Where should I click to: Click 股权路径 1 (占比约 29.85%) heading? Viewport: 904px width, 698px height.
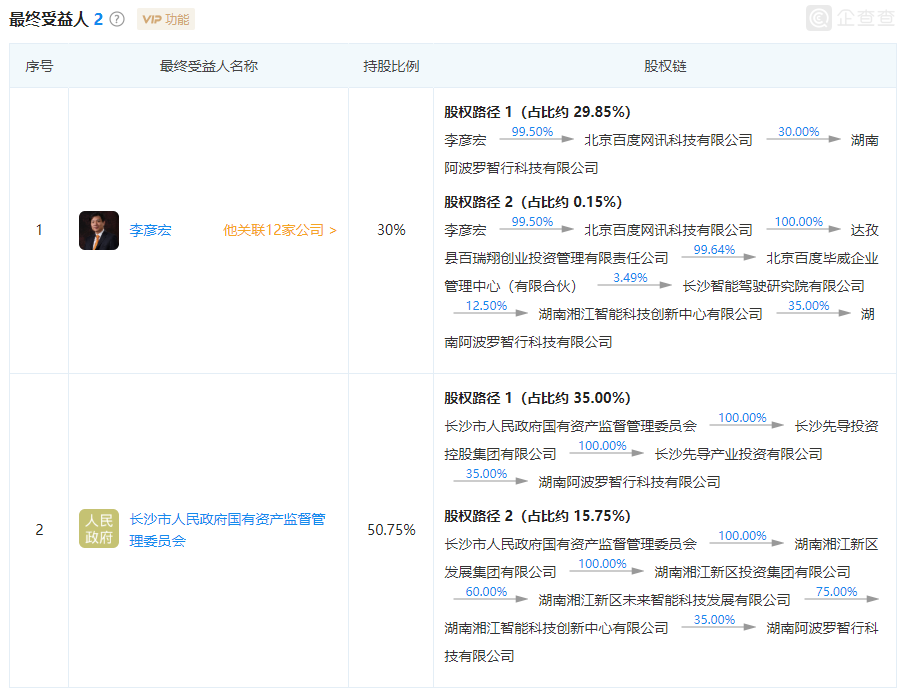click(x=537, y=112)
